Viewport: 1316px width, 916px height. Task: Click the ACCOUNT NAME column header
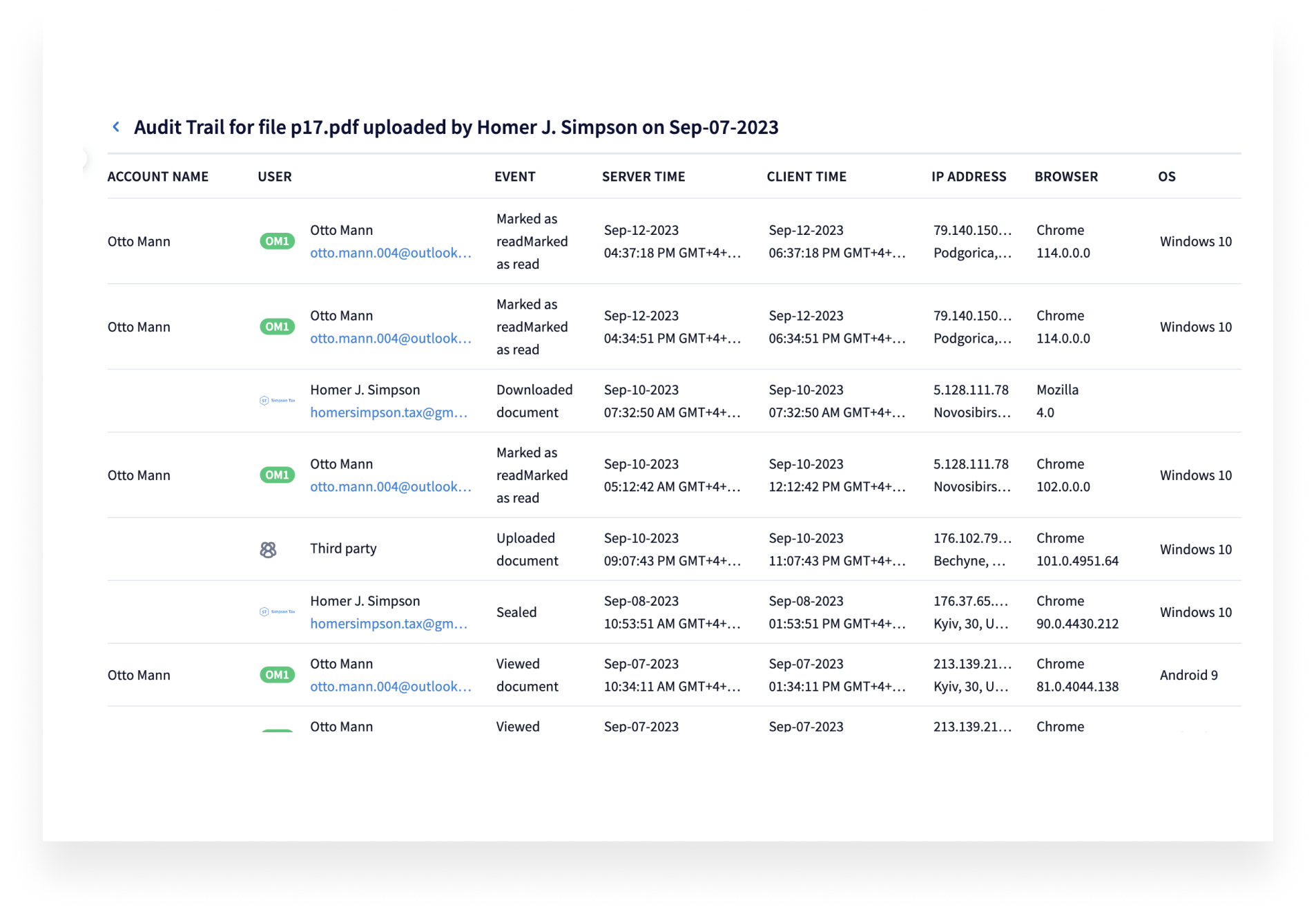(x=157, y=176)
